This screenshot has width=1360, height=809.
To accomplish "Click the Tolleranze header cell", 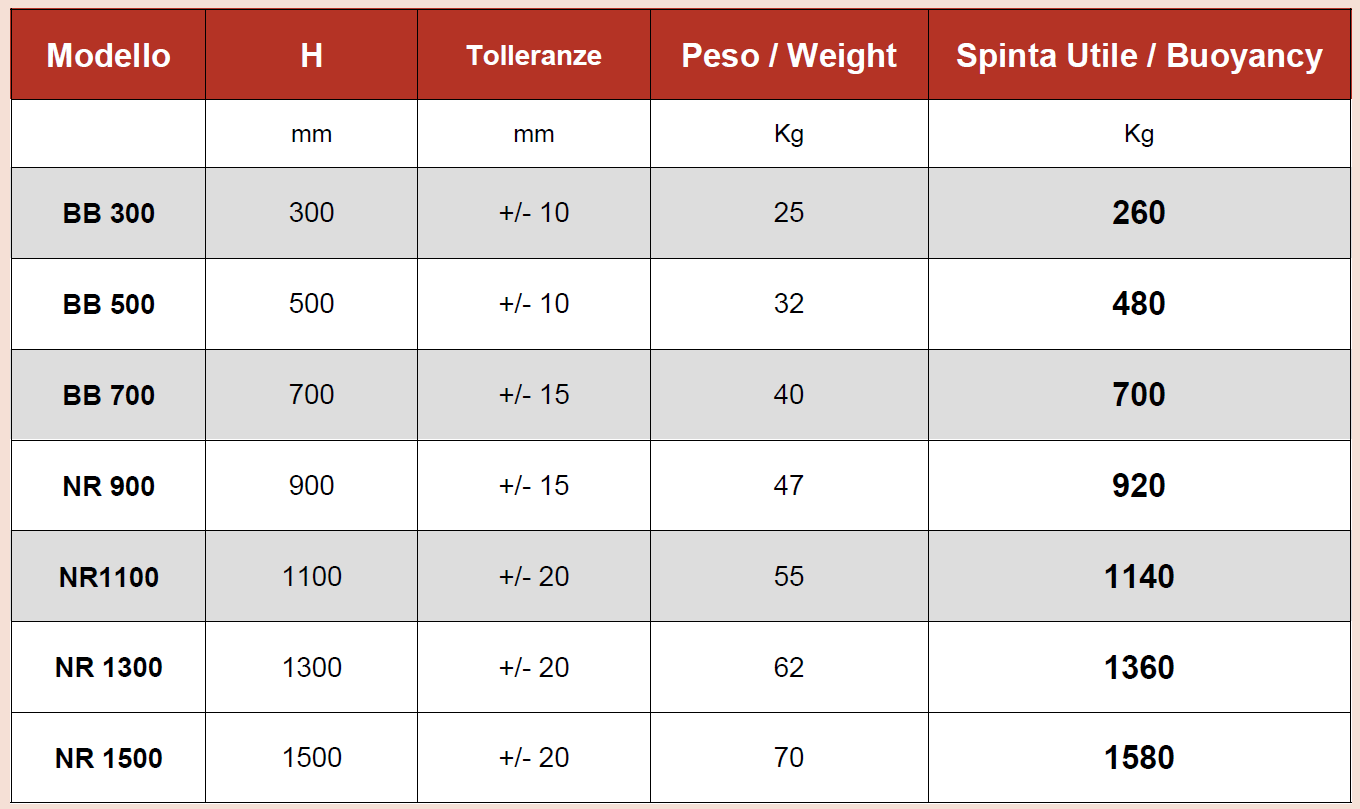I will point(534,55).
